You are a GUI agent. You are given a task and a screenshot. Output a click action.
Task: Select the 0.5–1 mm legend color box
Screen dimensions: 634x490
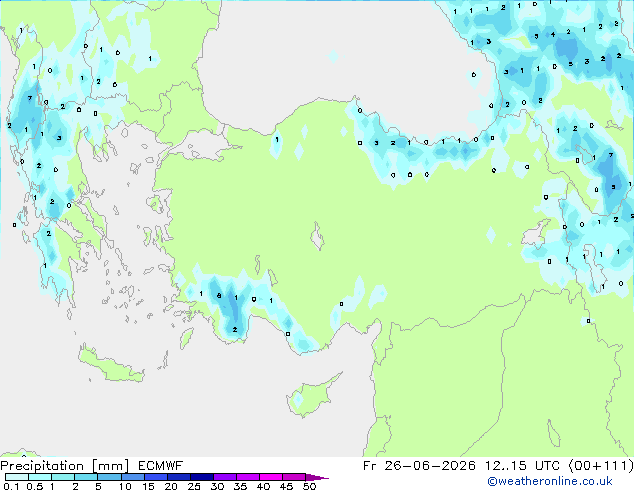click(40, 477)
